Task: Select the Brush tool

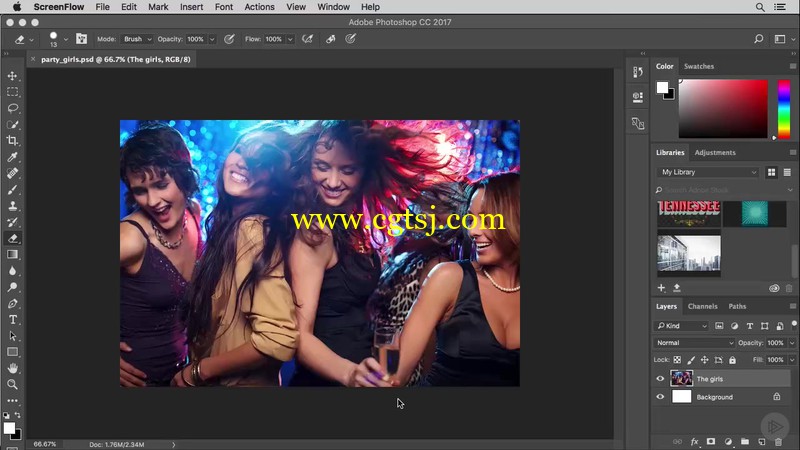Action: coord(12,189)
